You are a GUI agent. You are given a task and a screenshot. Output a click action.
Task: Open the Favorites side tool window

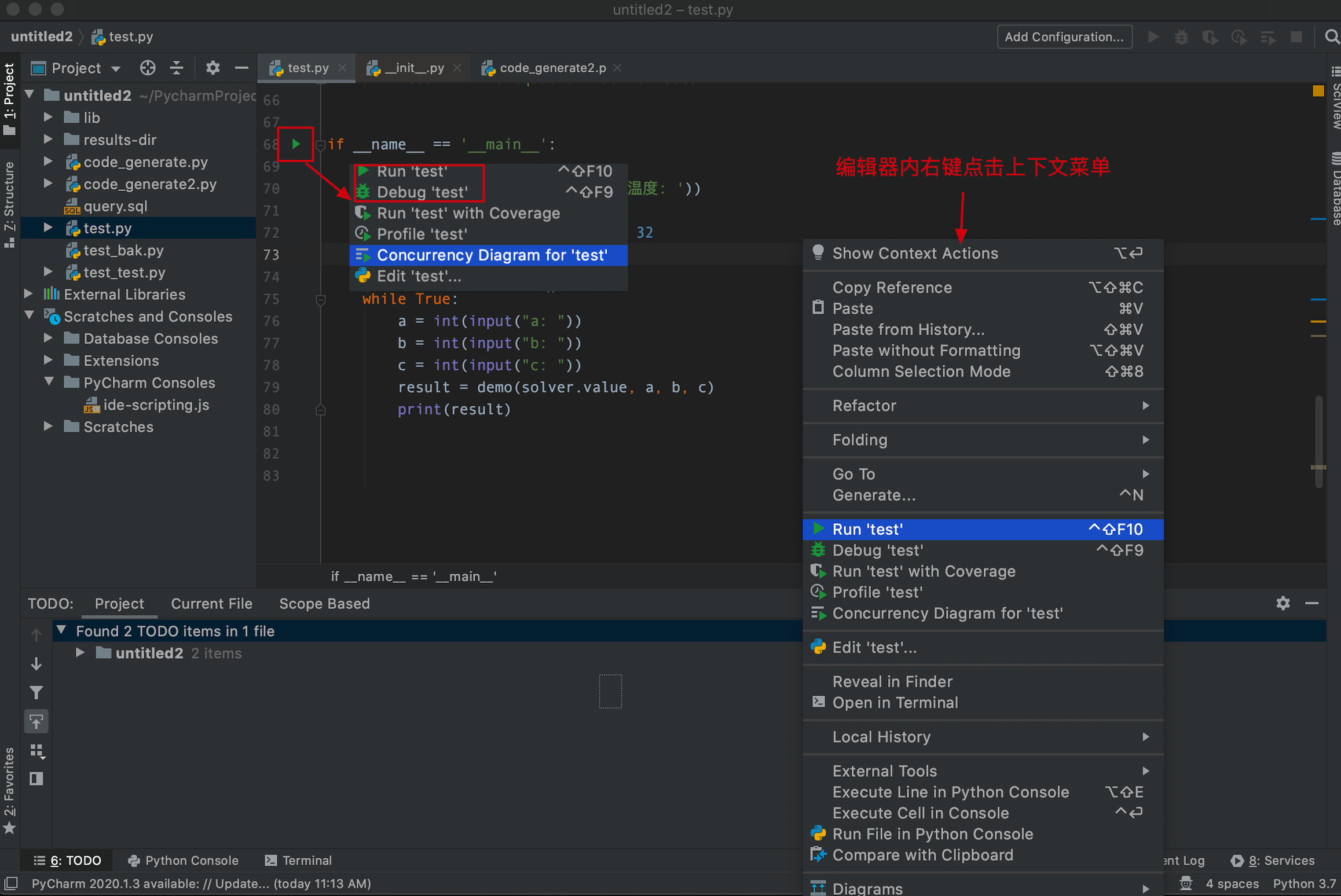click(x=9, y=789)
